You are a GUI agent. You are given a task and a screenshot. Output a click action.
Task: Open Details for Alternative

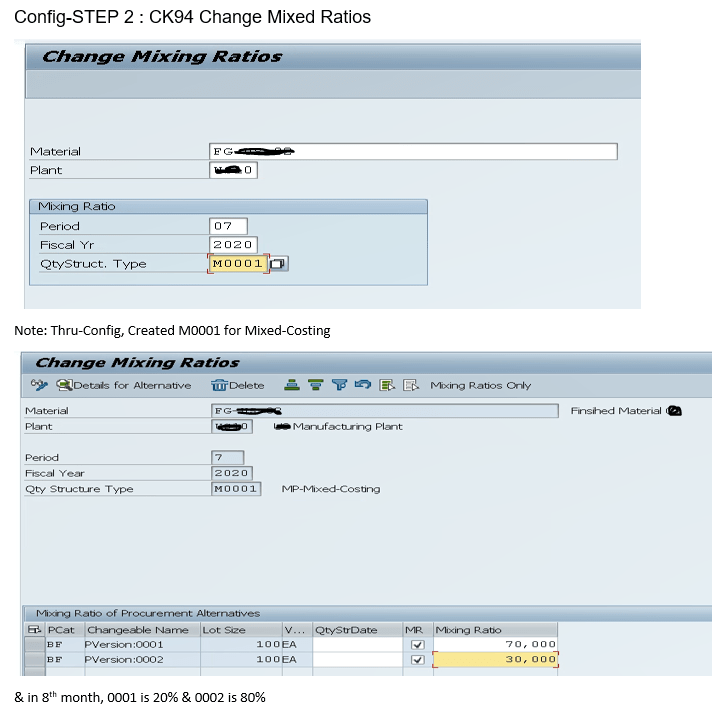[124, 385]
